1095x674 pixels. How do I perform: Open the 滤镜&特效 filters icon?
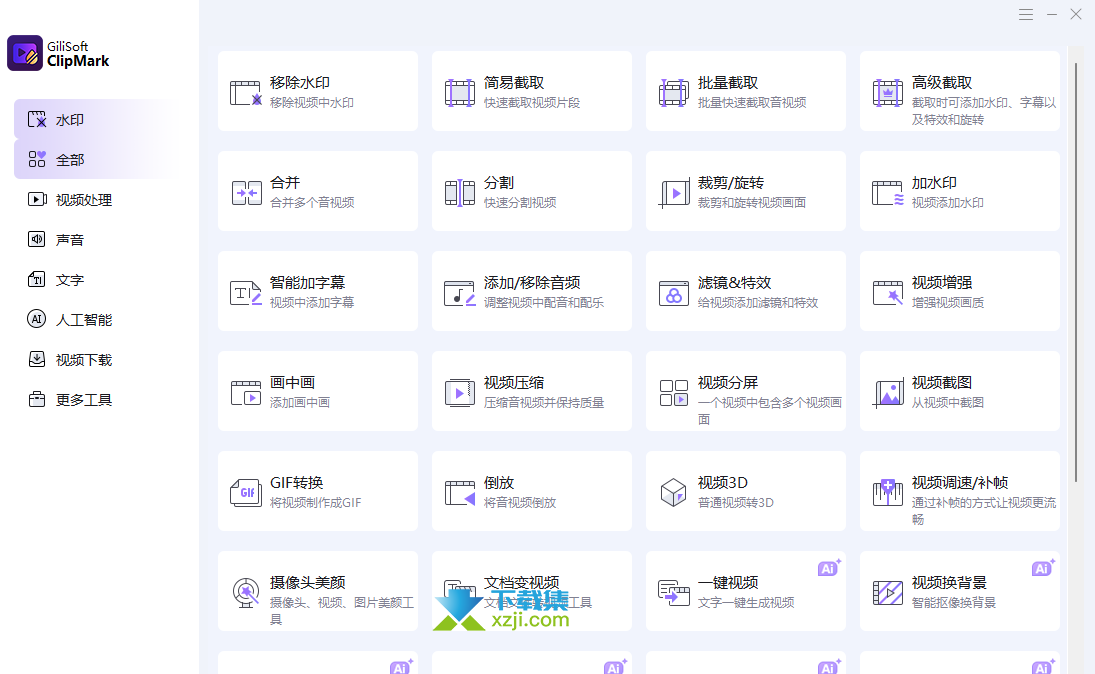673,293
